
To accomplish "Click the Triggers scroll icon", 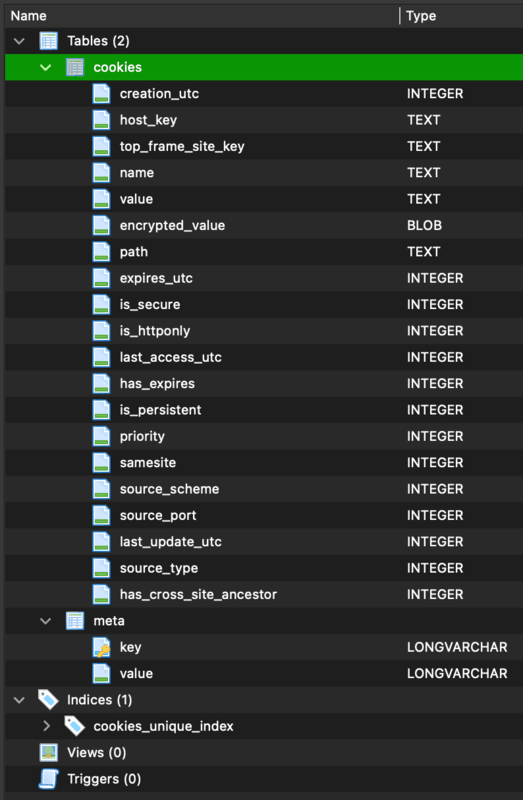I will [48, 779].
